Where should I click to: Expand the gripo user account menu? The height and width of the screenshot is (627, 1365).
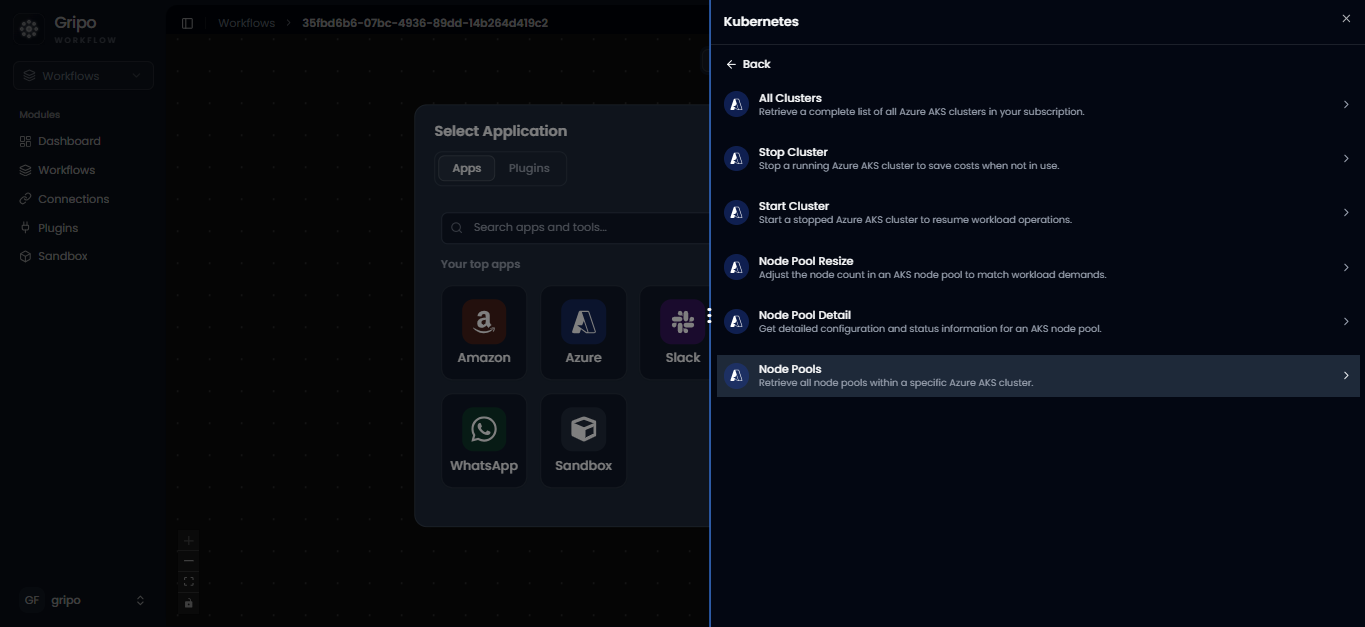point(84,600)
